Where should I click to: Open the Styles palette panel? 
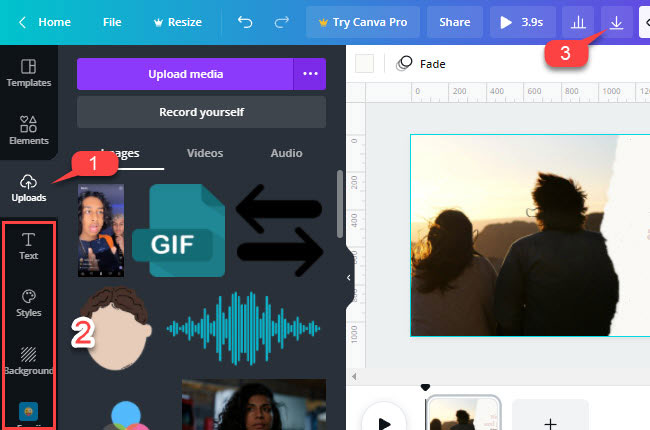point(29,302)
